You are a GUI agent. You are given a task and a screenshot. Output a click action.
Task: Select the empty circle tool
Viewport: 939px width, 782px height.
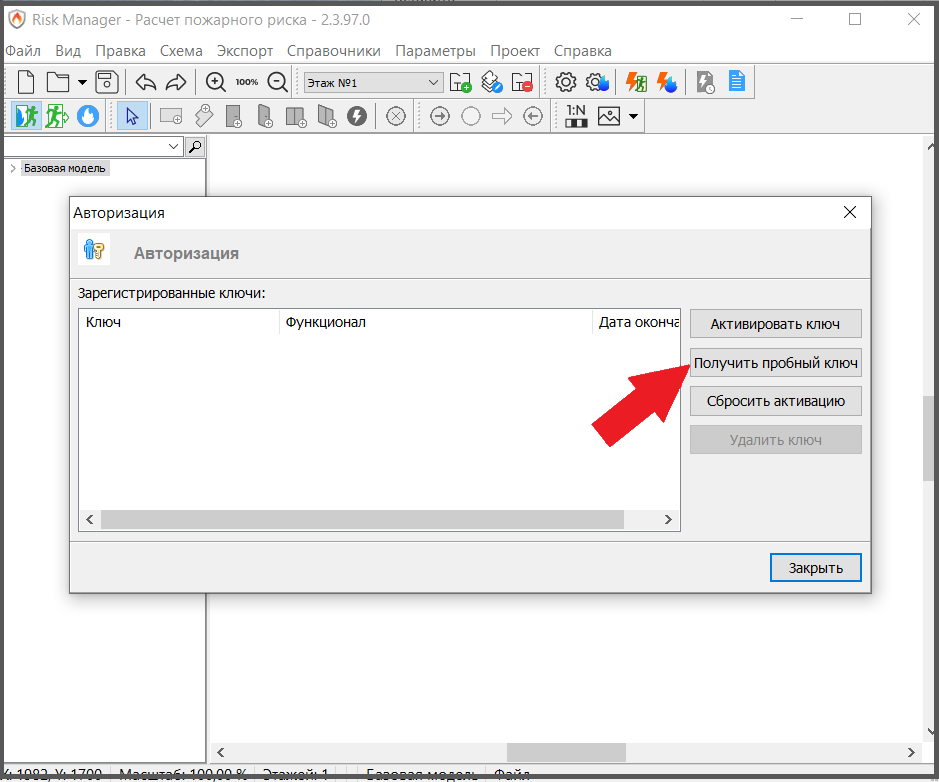471,116
